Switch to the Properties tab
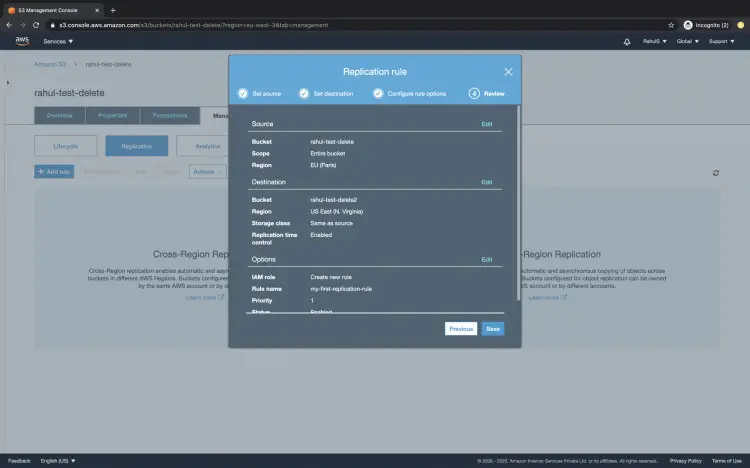750x468 pixels. [x=112, y=115]
